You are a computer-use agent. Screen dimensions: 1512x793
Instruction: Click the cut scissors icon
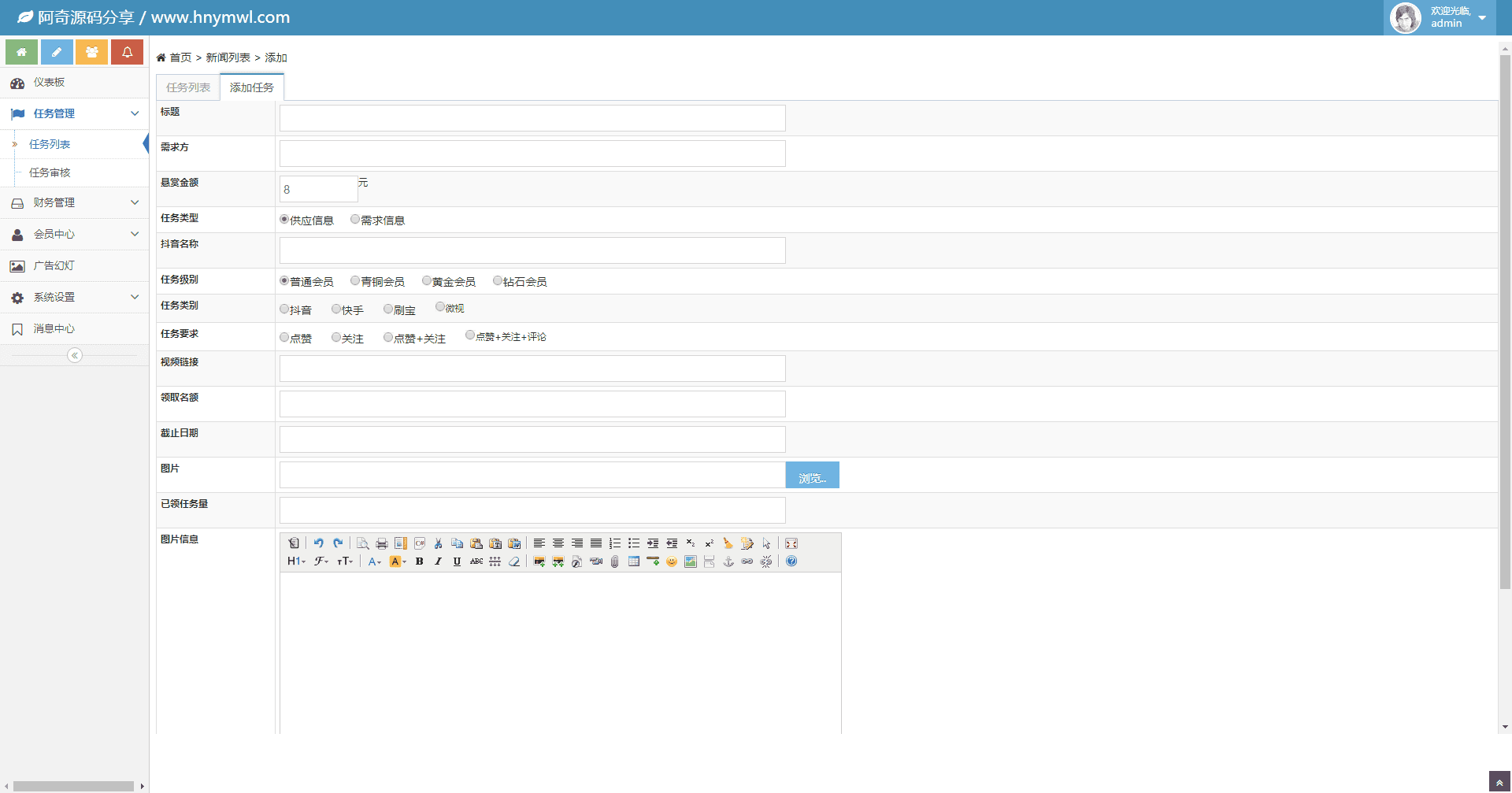click(x=439, y=543)
